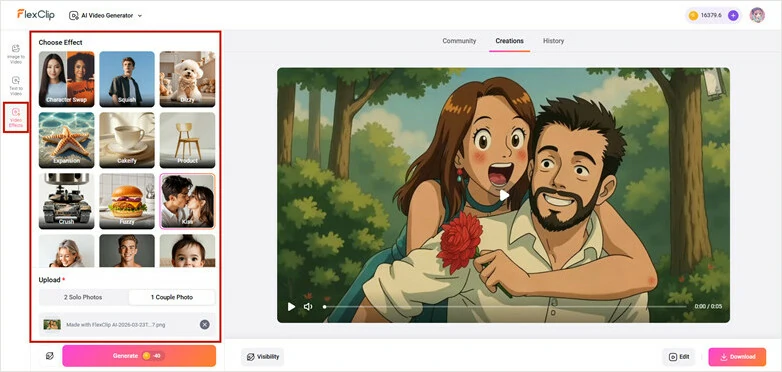
Task: Click the play button in video controls
Action: 291,307
